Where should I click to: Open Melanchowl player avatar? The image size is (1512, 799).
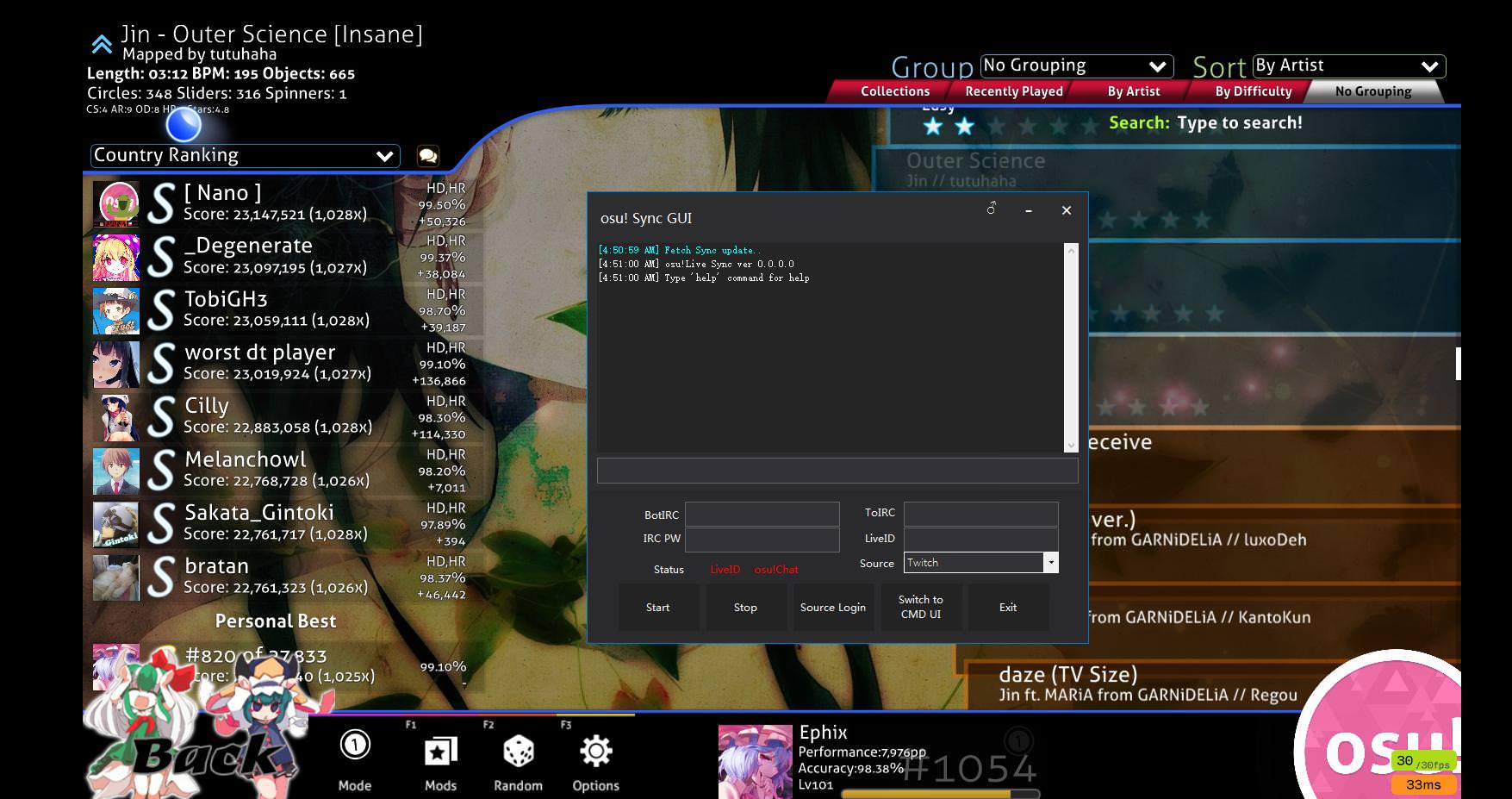(116, 471)
